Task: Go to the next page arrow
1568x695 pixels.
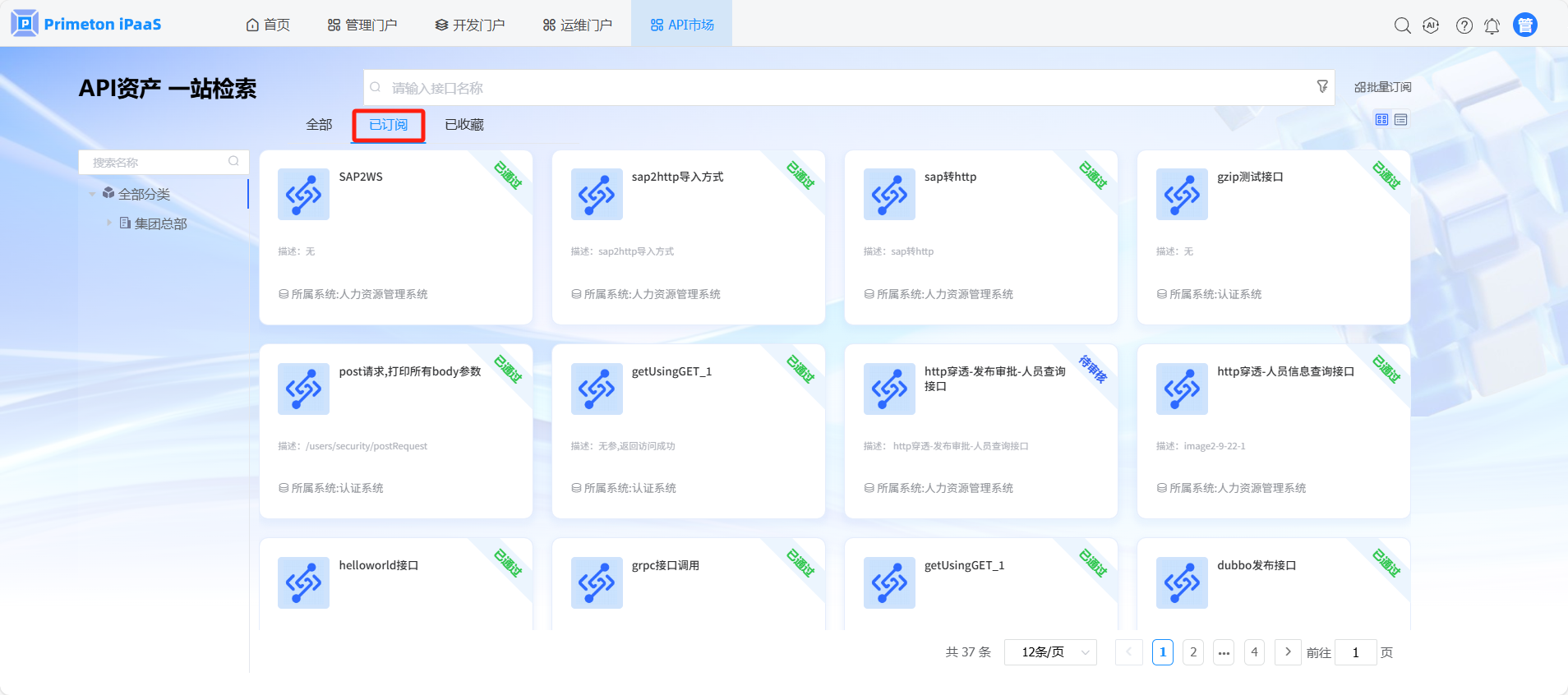Action: [x=1287, y=652]
